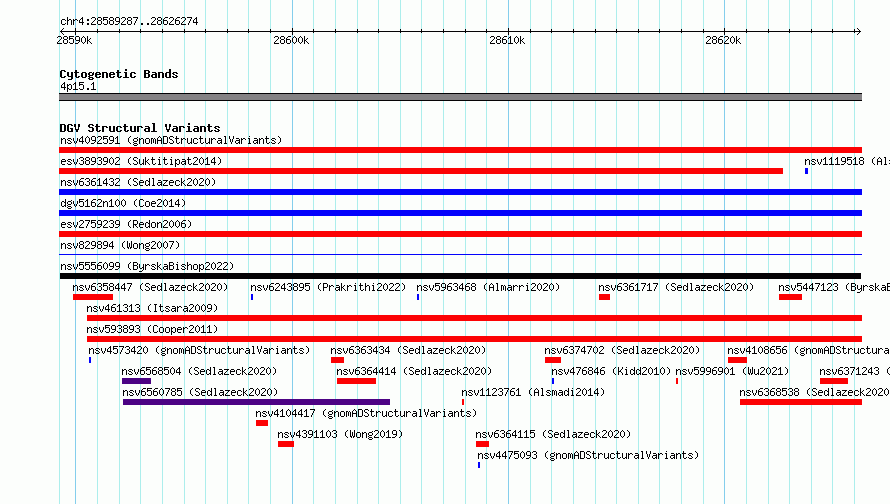Open the nsv5996901 (Wu2021) label
This screenshot has width=890, height=504.
(x=732, y=371)
